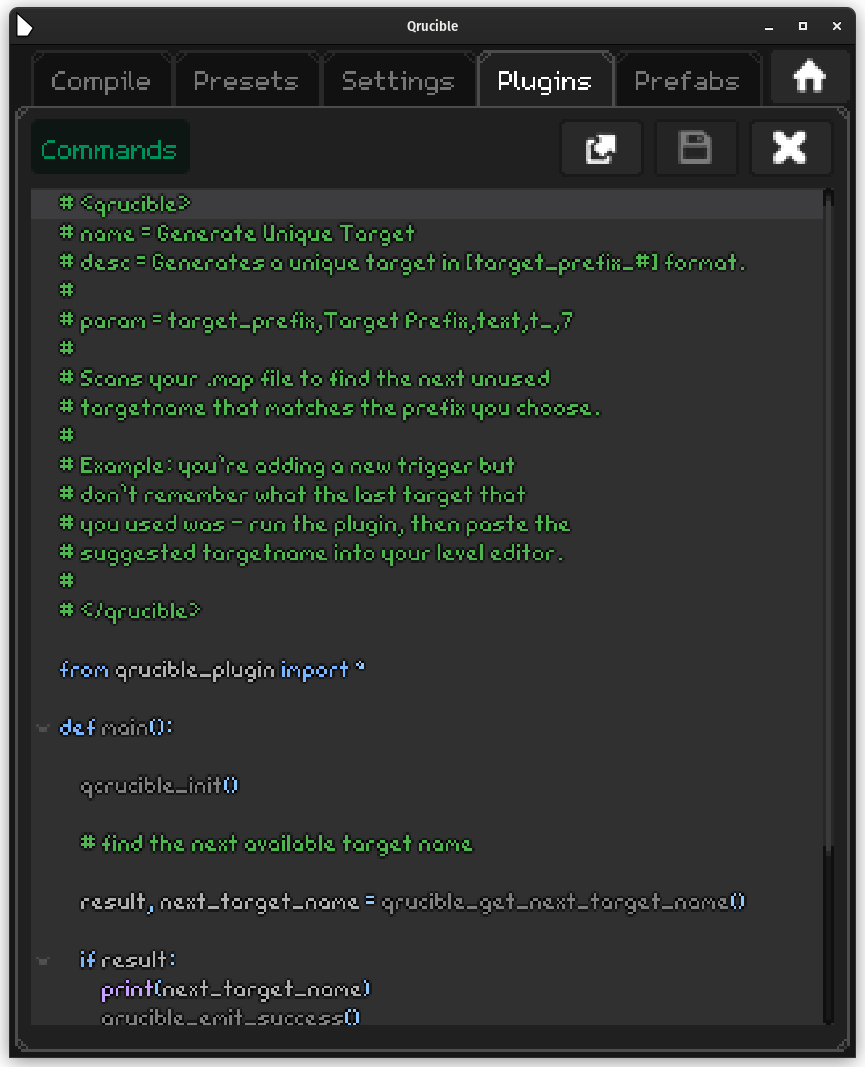The width and height of the screenshot is (865, 1067).
Task: Switch to the Compile tab
Action: (x=101, y=81)
